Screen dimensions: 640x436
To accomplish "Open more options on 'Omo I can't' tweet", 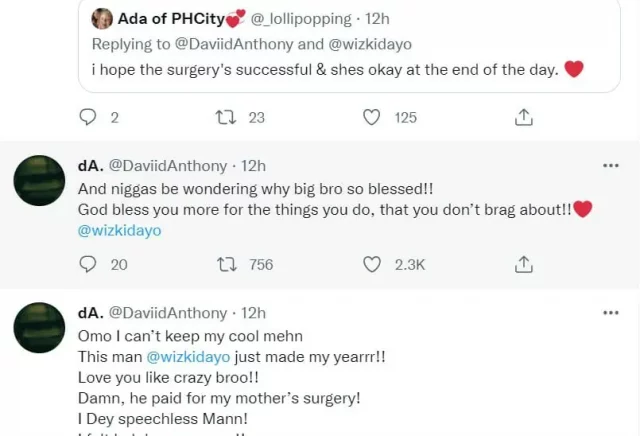I will 609,313.
